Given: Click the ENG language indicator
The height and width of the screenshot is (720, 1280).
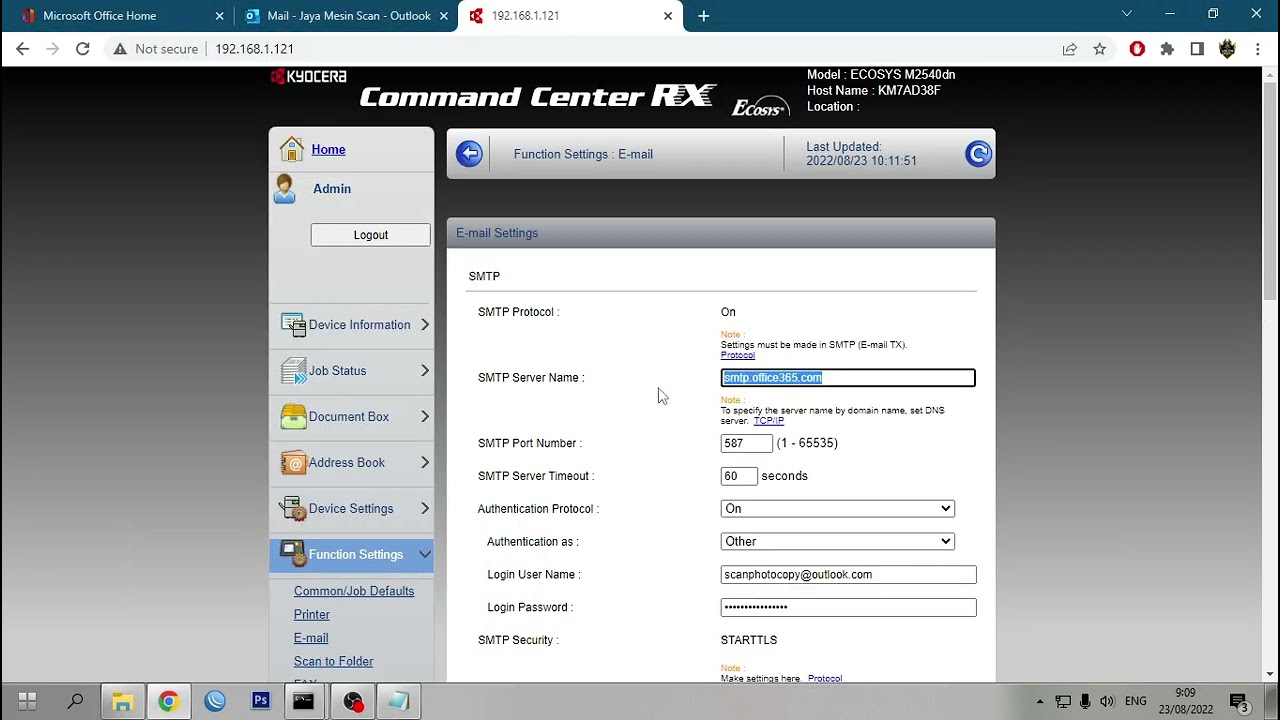Looking at the screenshot, I should (x=1136, y=701).
